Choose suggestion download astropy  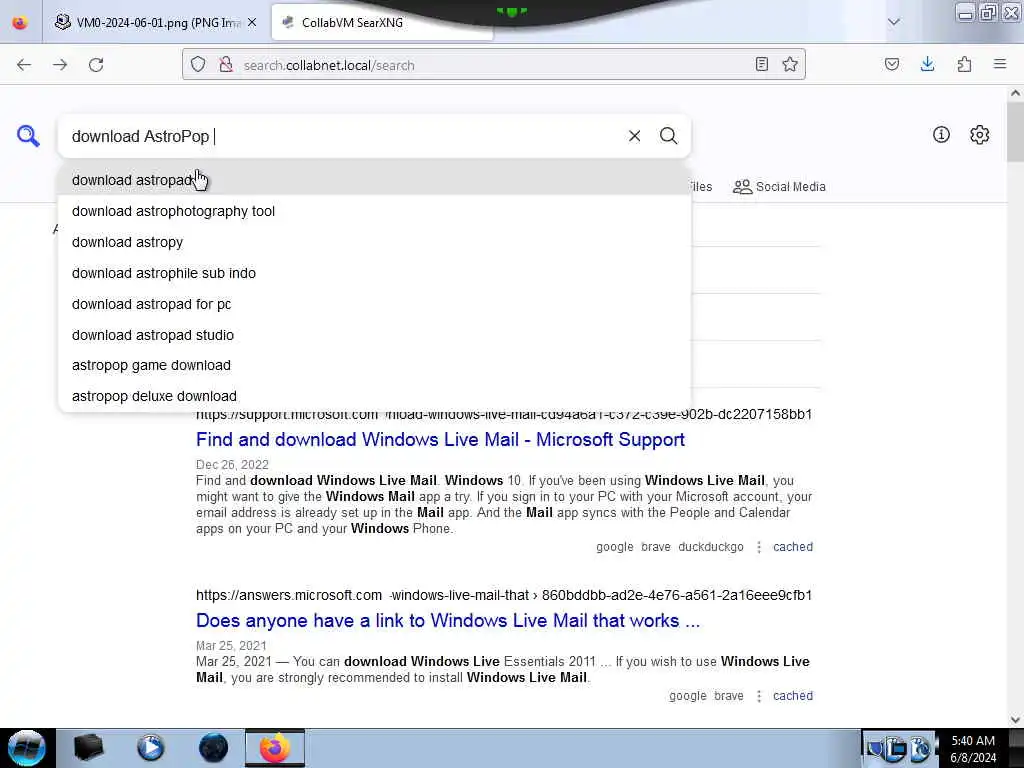(x=374, y=242)
